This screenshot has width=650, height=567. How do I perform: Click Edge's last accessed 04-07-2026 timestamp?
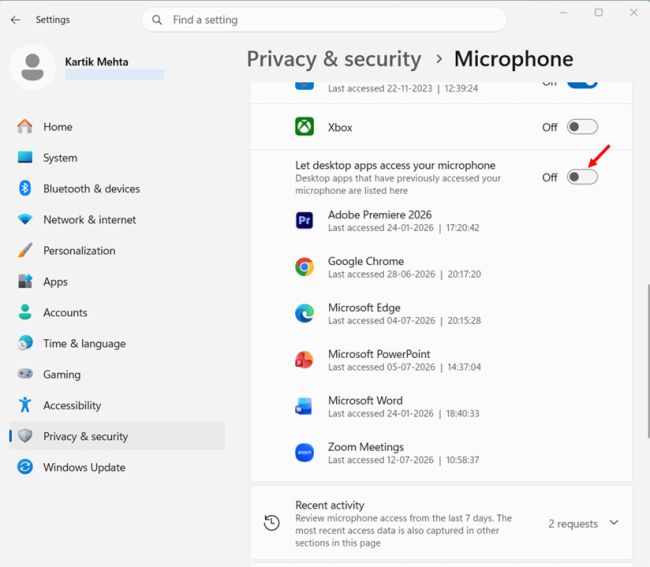pos(404,320)
